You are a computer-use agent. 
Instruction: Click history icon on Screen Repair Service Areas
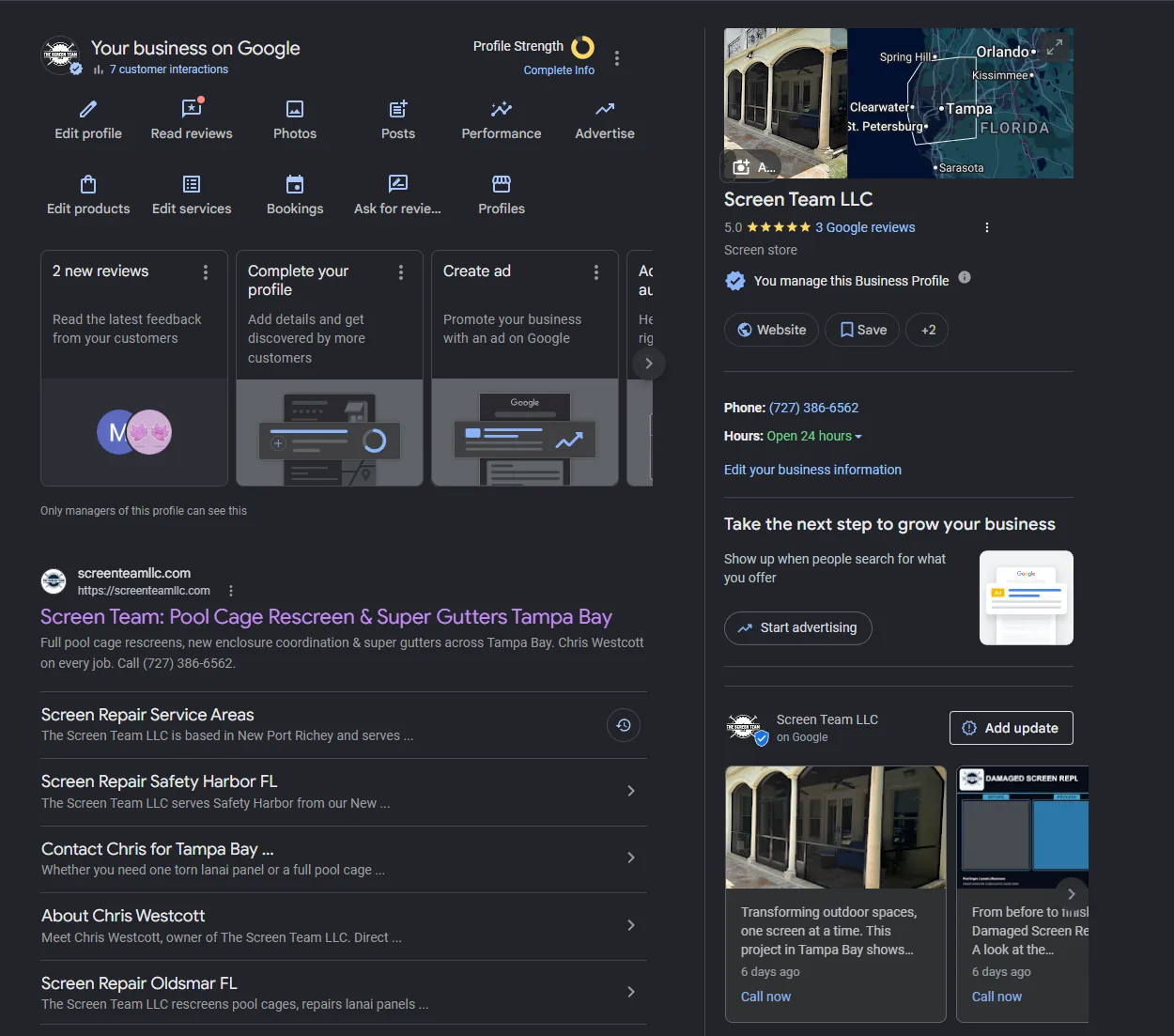624,725
